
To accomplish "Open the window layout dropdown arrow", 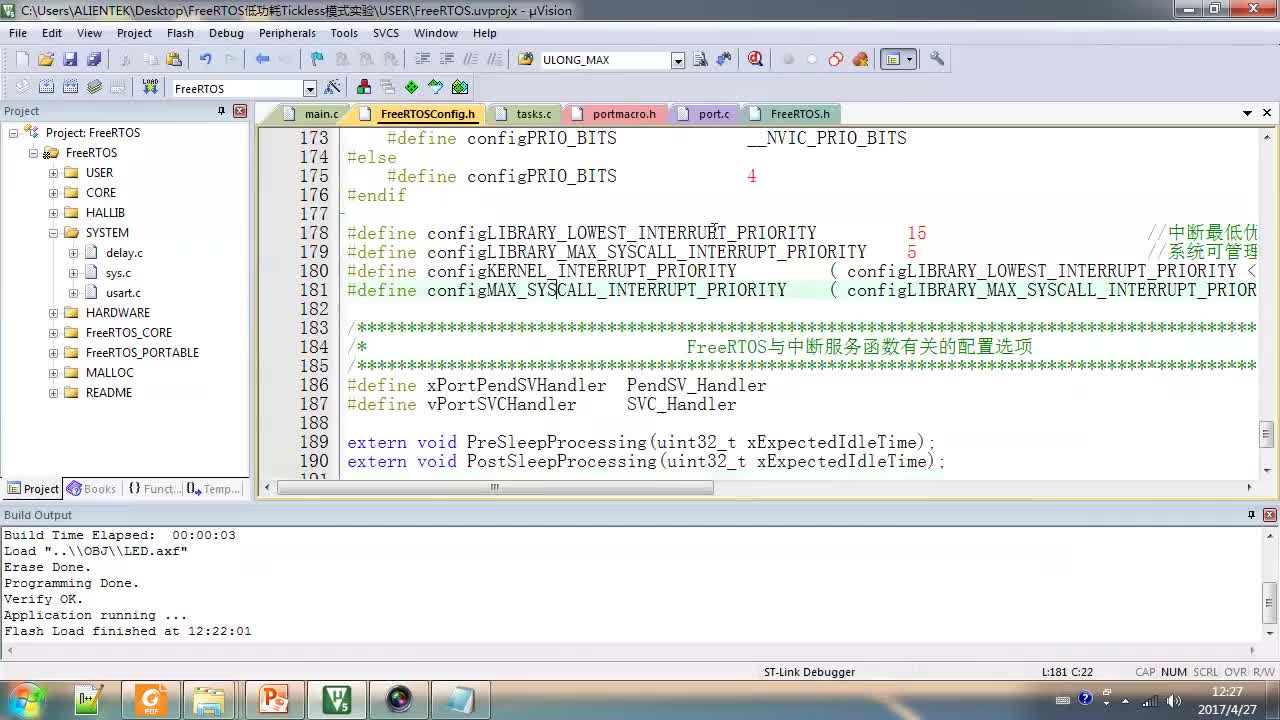I will [909, 59].
